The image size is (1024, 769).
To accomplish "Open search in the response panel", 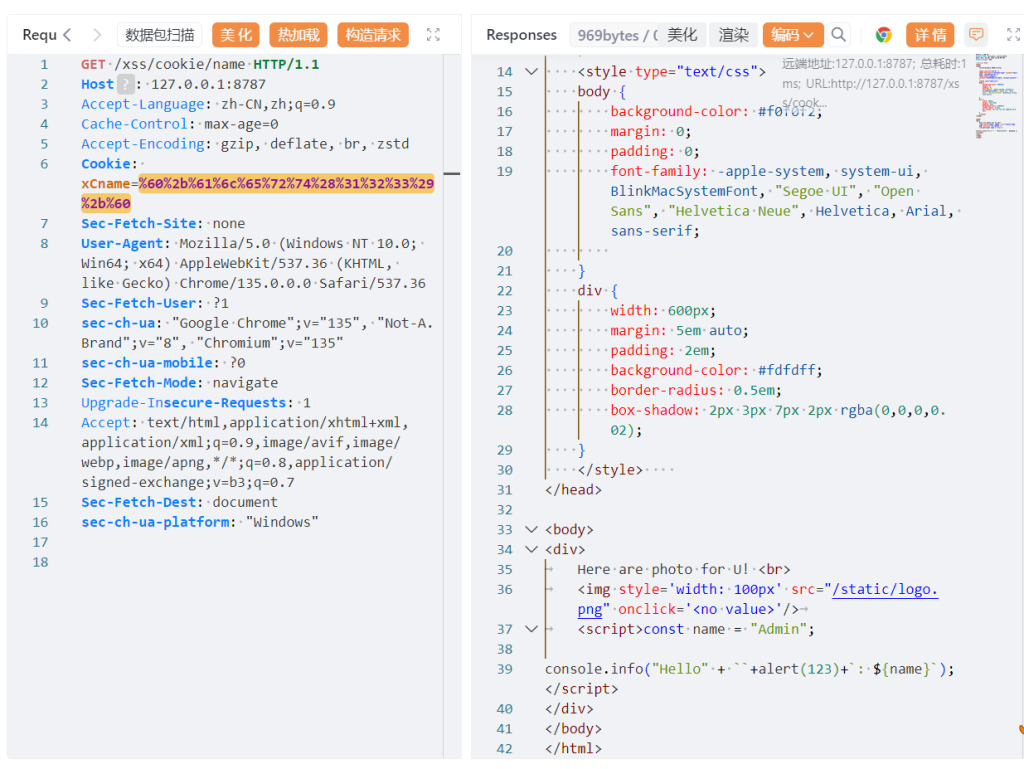I will 839,35.
